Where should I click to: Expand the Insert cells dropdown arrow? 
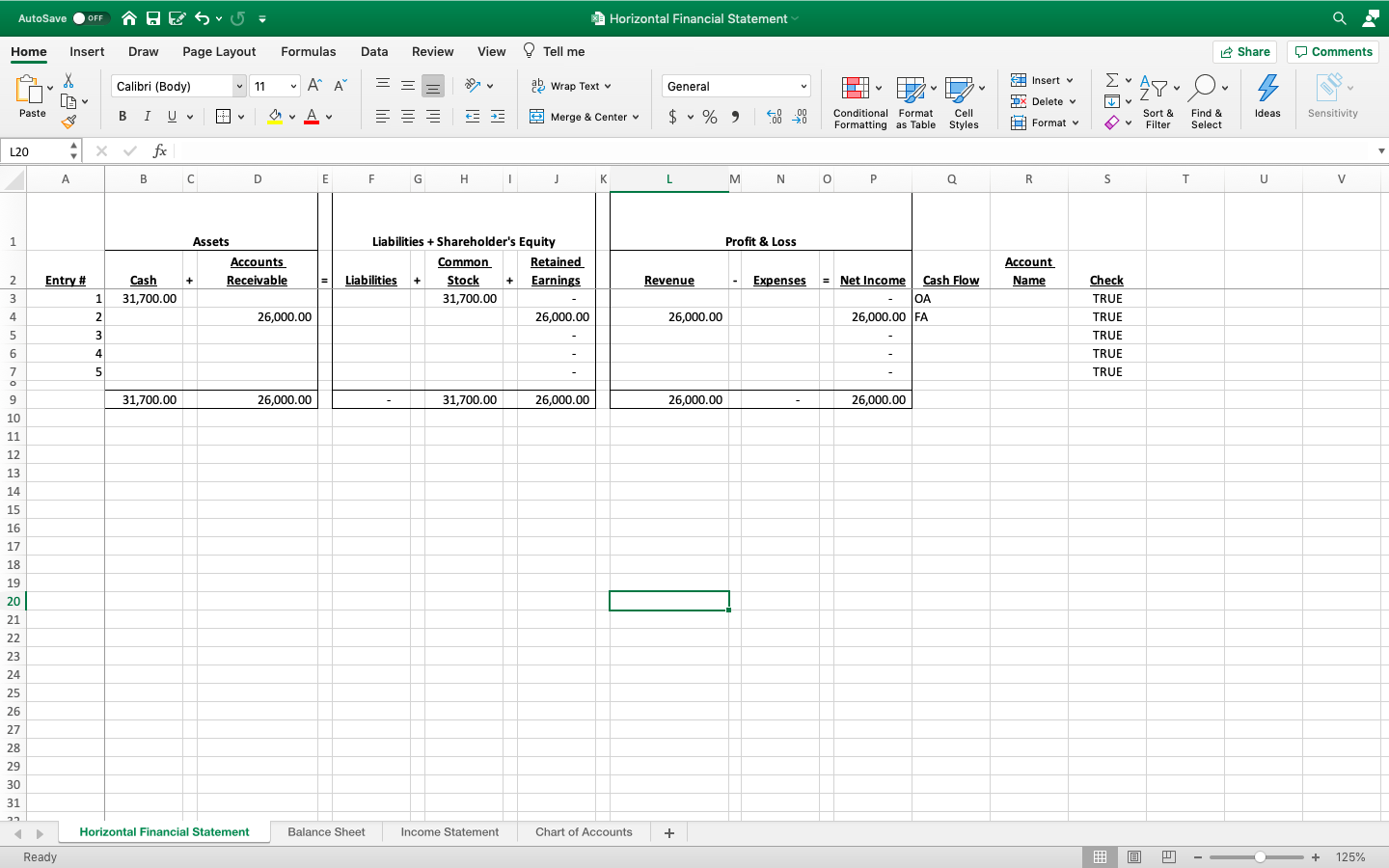click(x=1070, y=80)
